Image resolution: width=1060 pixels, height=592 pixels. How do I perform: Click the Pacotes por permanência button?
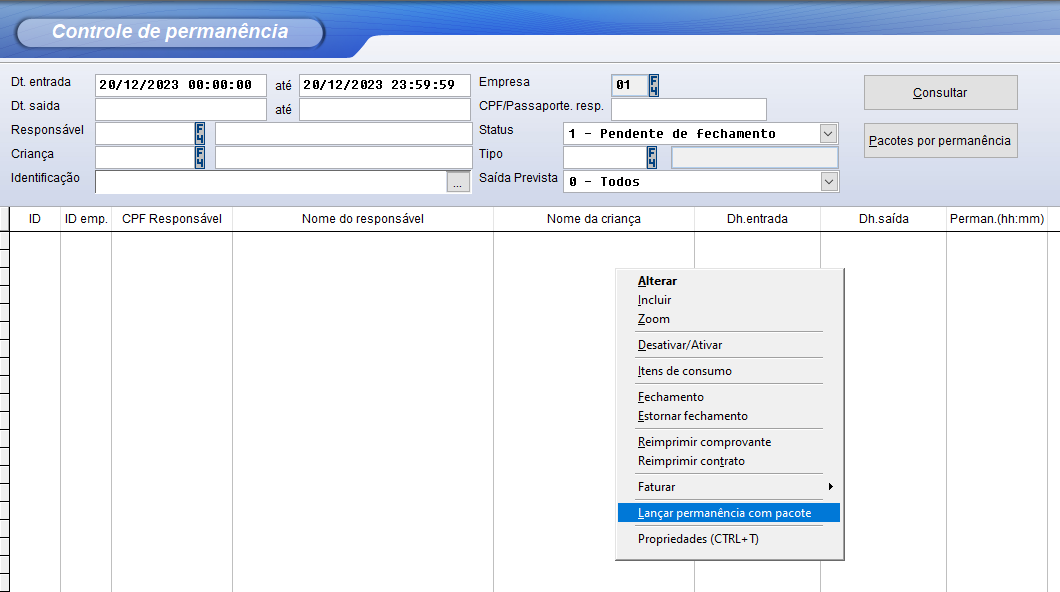tap(940, 141)
